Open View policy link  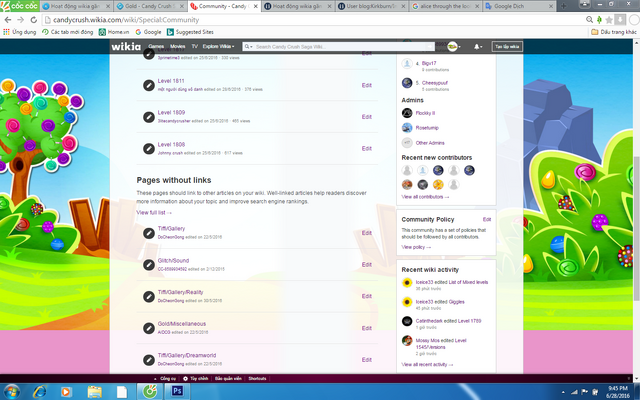click(416, 247)
